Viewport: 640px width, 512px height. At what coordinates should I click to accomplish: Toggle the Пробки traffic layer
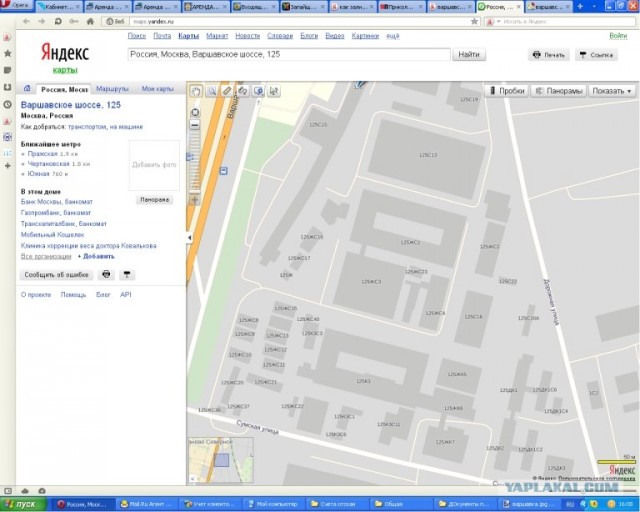pos(507,91)
